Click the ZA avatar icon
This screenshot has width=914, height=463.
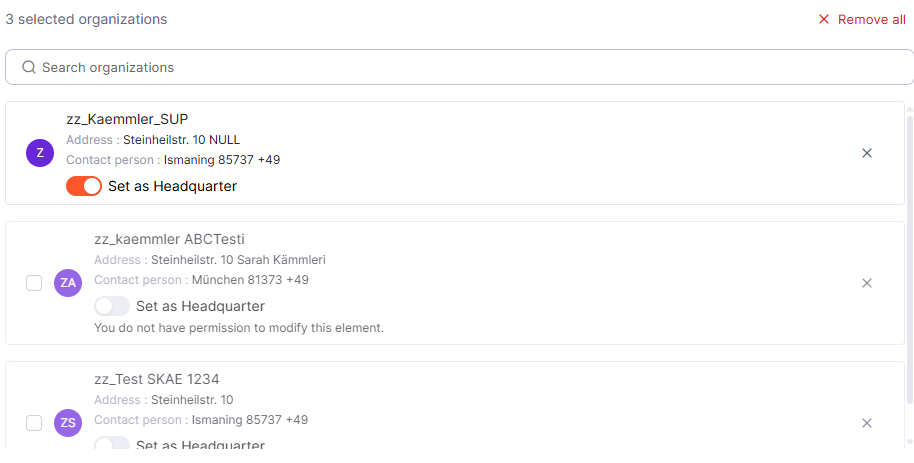pyautogui.click(x=68, y=283)
